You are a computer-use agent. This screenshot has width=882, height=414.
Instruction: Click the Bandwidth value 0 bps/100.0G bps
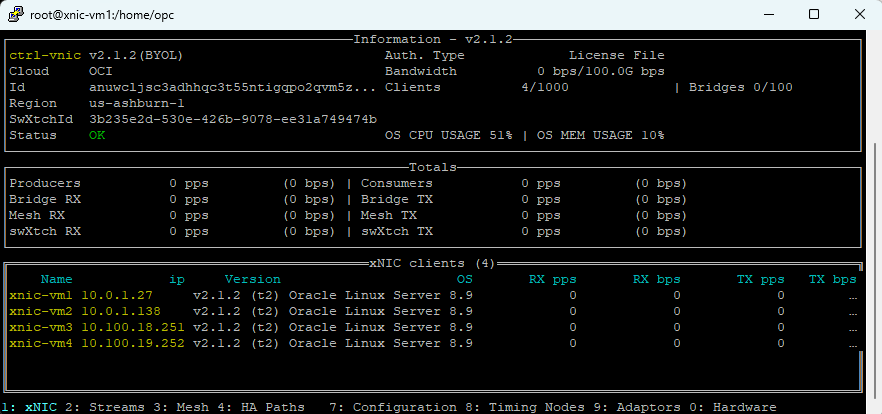(x=601, y=71)
